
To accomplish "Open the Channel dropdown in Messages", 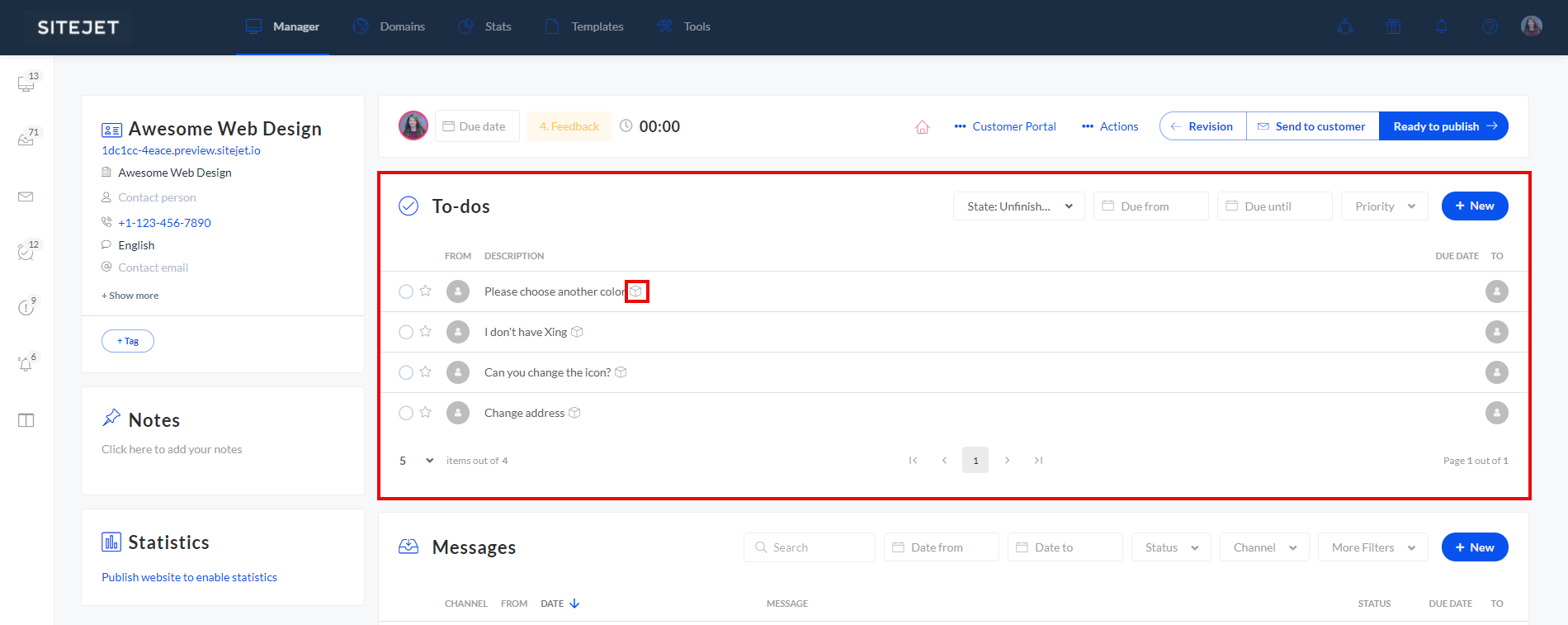I will 1263,547.
